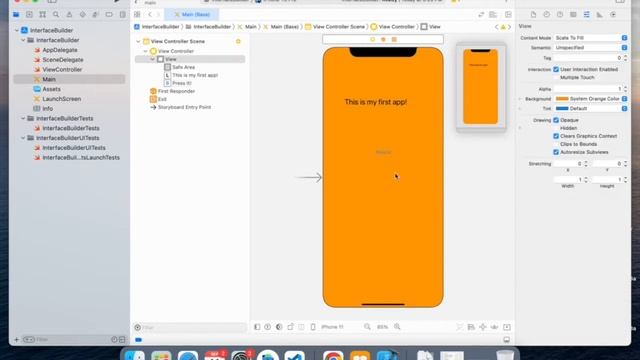Collapse the InterfaceBuilder project root
The width and height of the screenshot is (640, 360).
[x=17, y=30]
